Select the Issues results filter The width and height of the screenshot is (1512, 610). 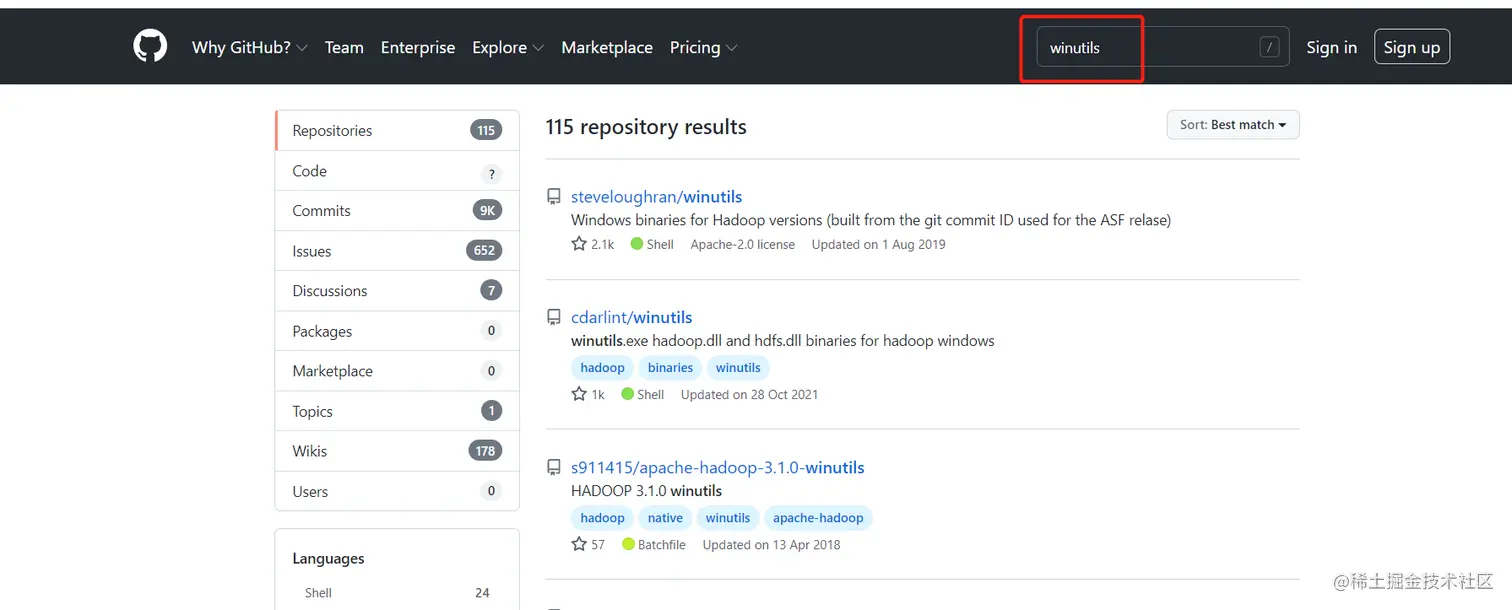click(397, 251)
